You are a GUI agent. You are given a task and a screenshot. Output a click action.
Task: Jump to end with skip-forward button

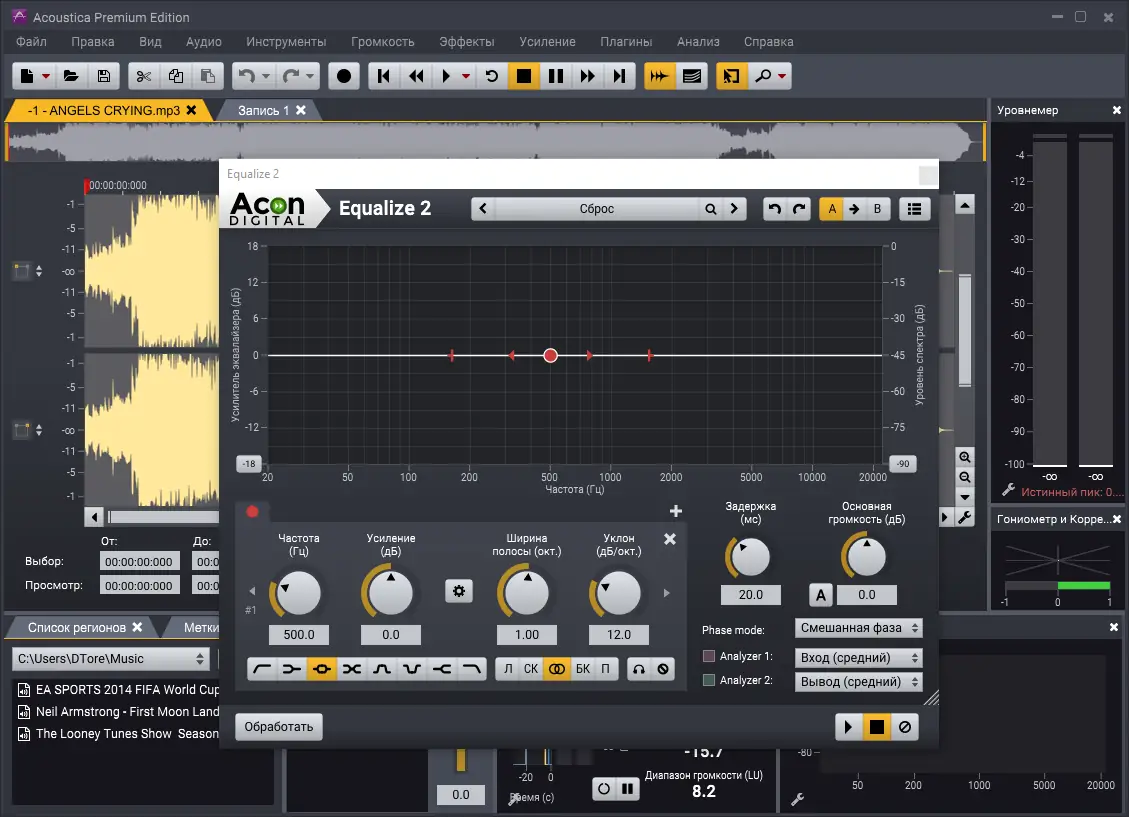(619, 76)
